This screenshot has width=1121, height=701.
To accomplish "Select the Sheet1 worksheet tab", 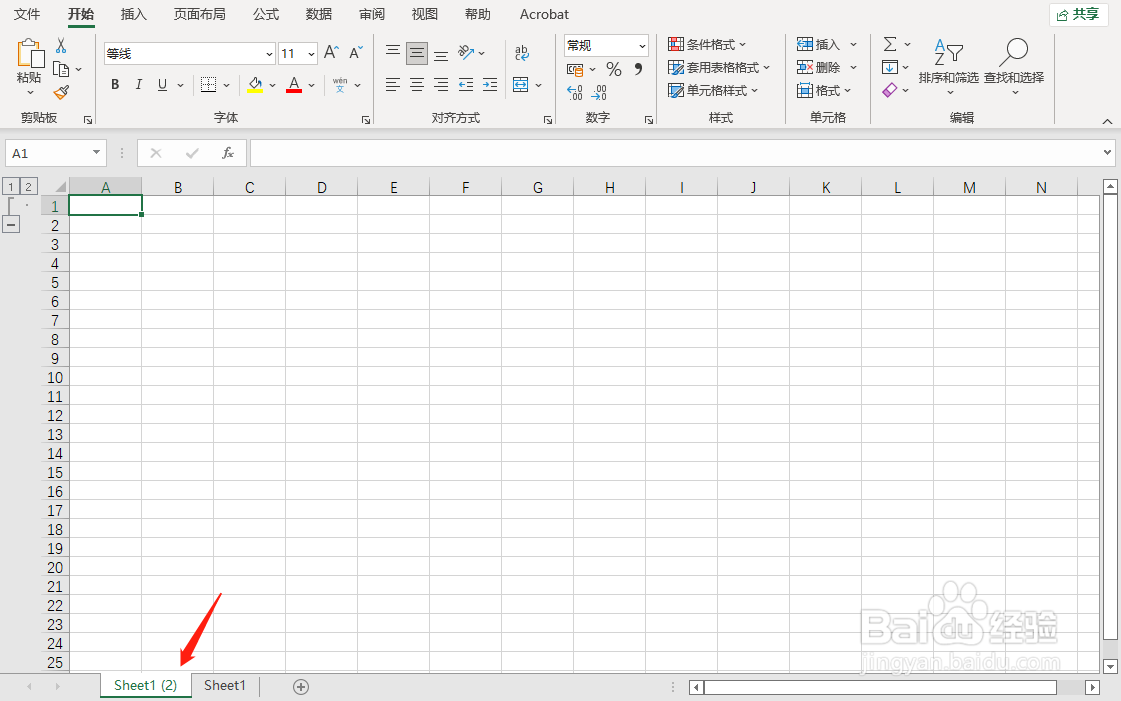I will (224, 685).
